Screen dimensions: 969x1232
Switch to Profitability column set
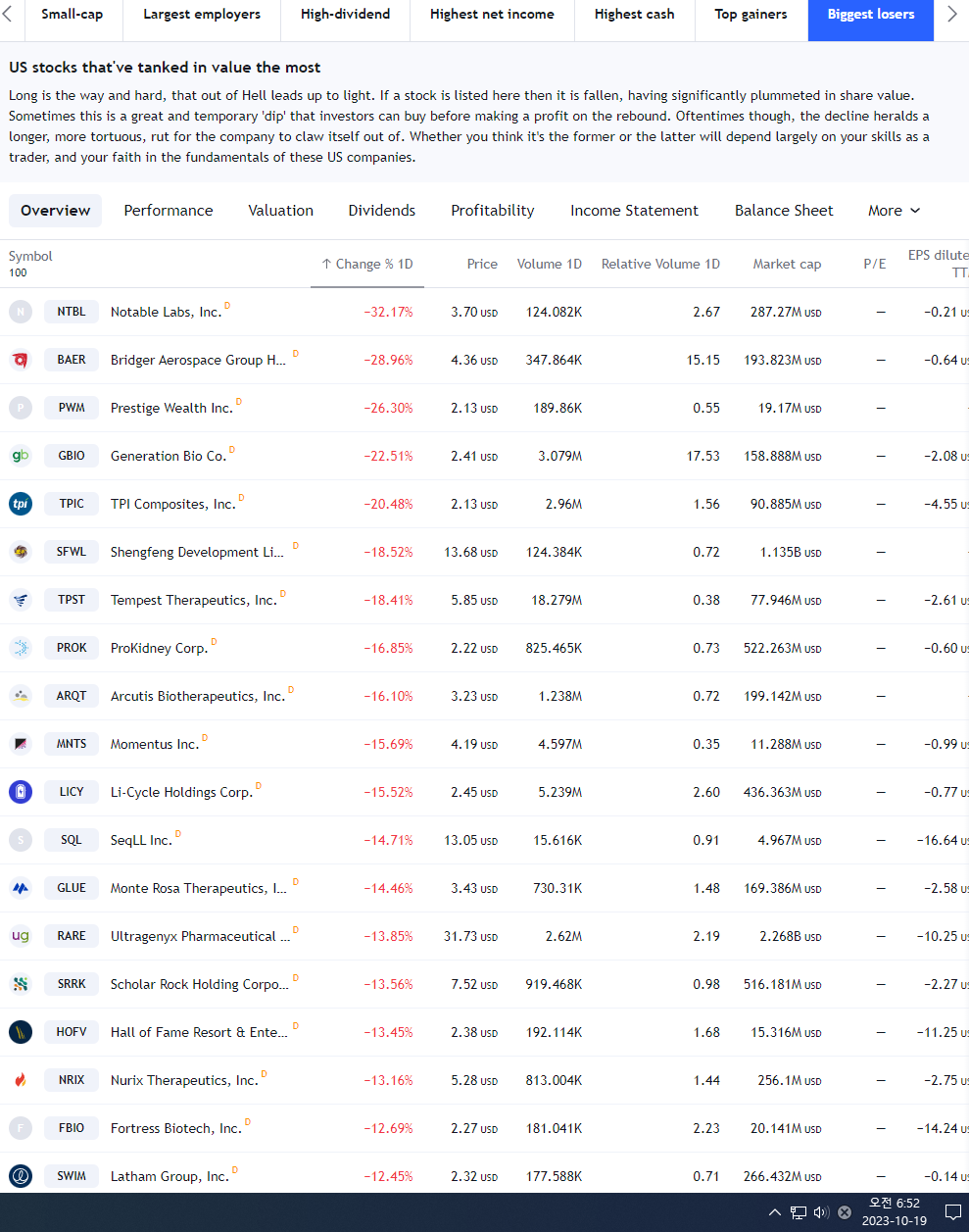pyautogui.click(x=493, y=211)
